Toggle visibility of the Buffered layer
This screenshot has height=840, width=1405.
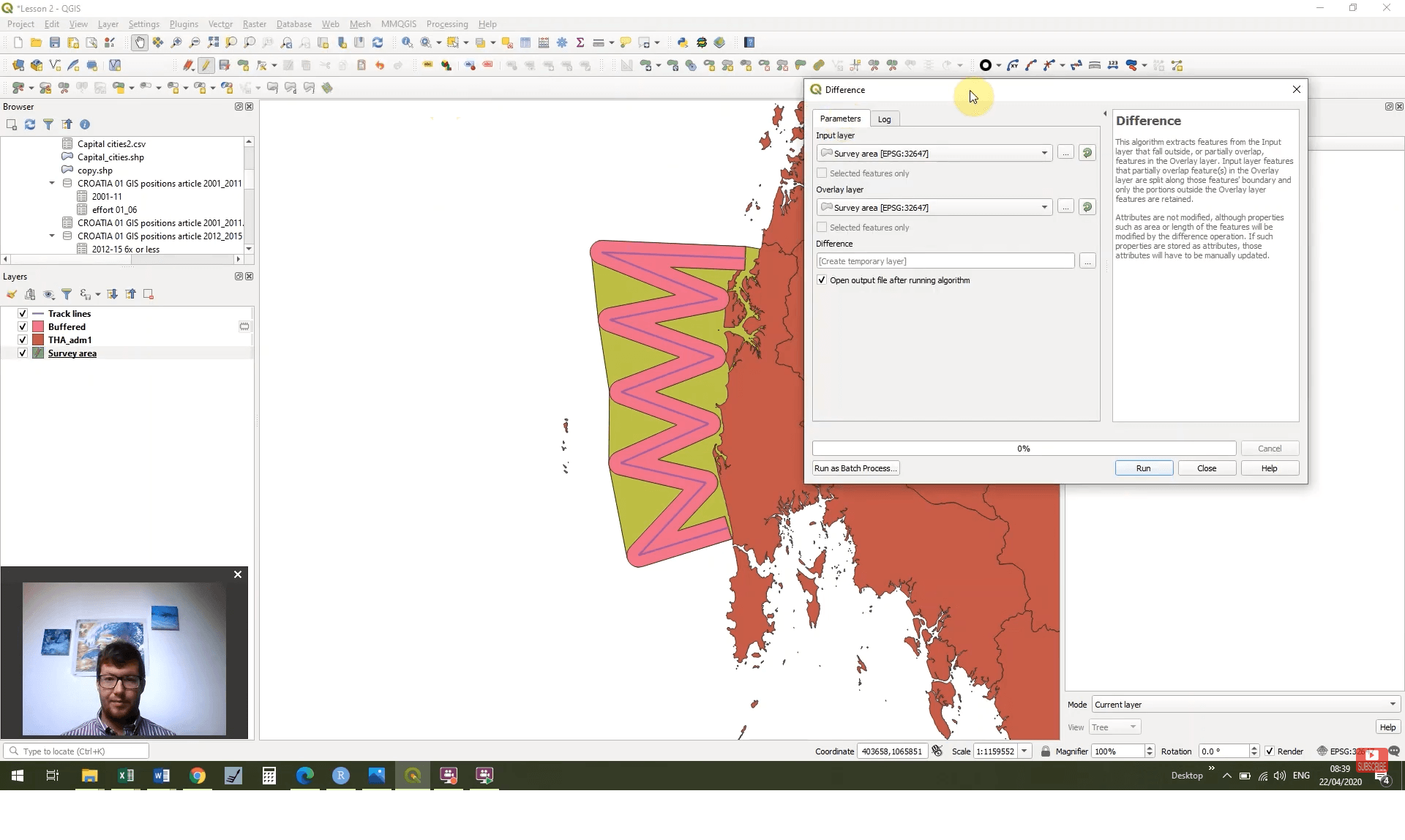tap(22, 326)
